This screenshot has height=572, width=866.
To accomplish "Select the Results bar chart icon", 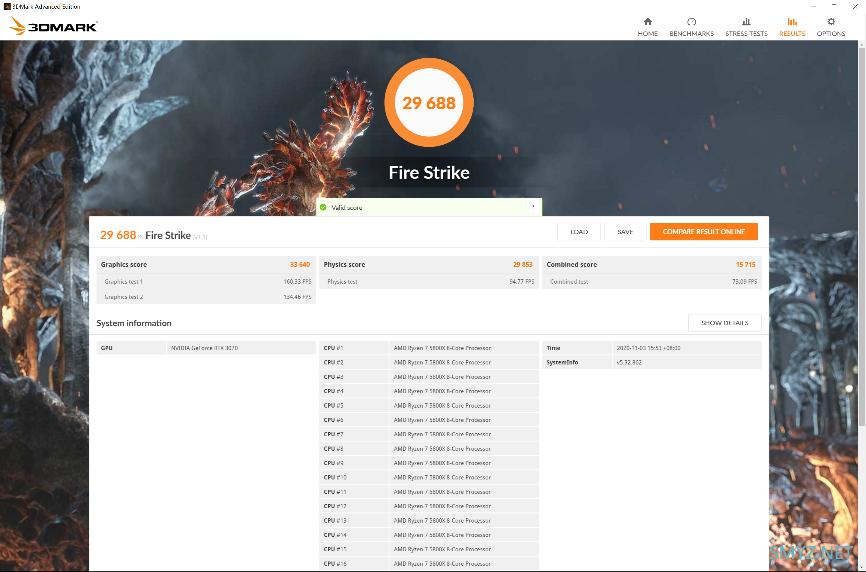I will pos(792,22).
